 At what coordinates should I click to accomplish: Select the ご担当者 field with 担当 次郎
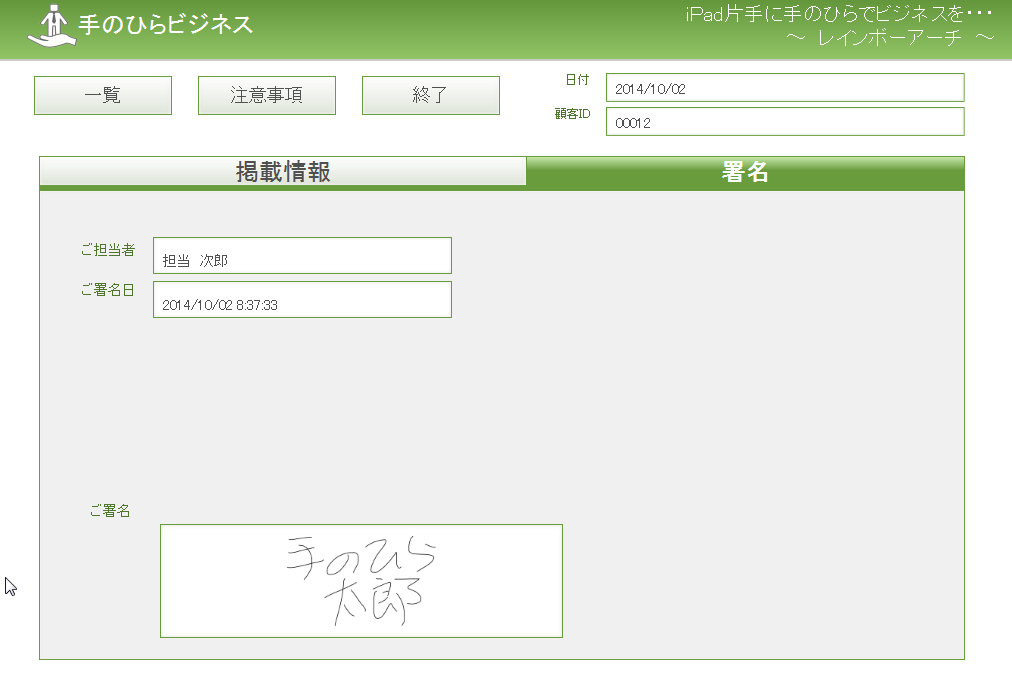302,256
